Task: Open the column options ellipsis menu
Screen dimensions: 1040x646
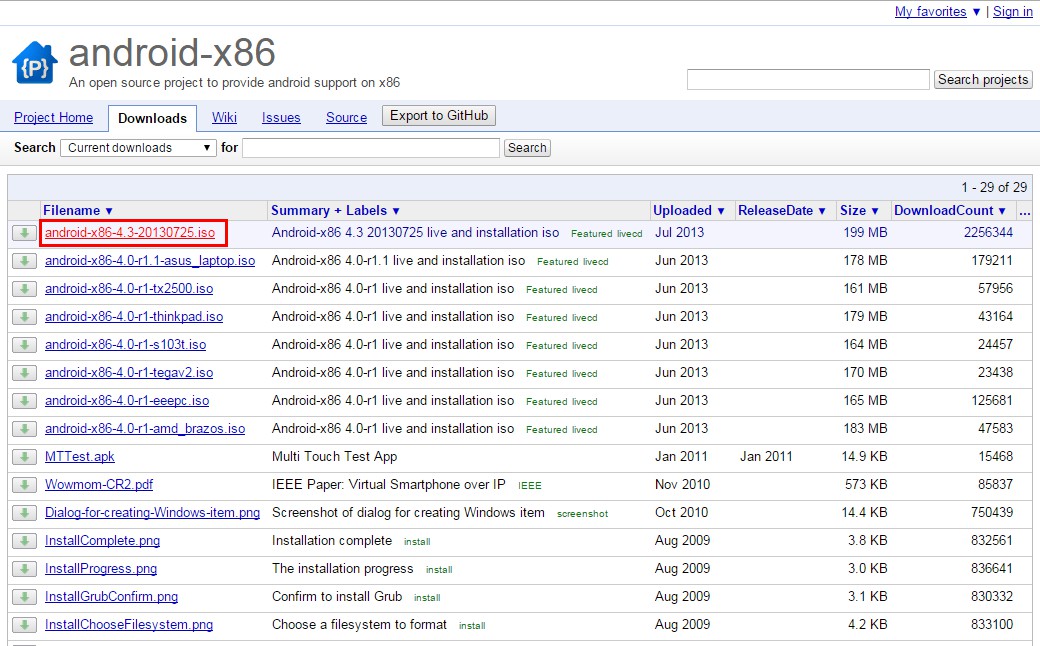Action: pos(1024,211)
